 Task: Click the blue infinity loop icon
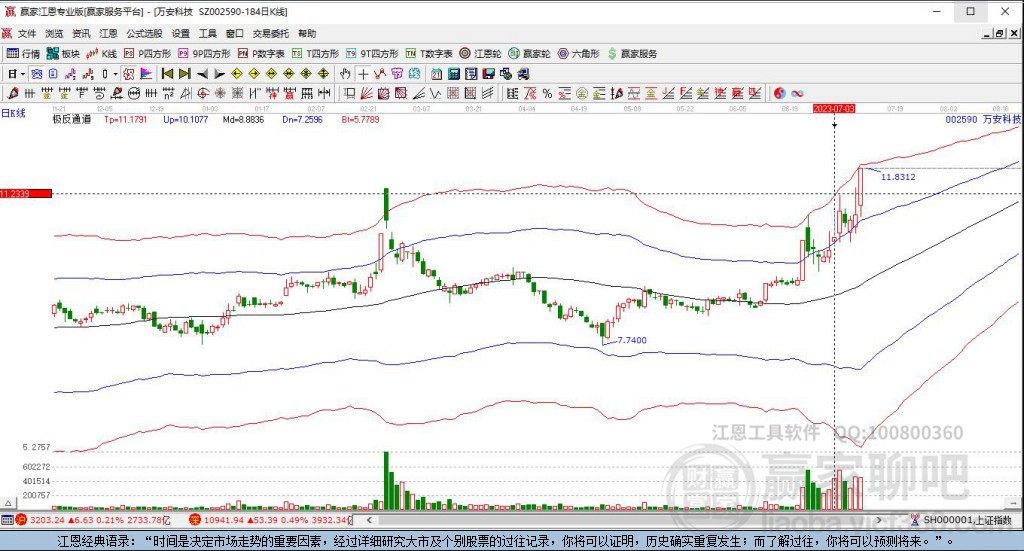click(x=797, y=93)
